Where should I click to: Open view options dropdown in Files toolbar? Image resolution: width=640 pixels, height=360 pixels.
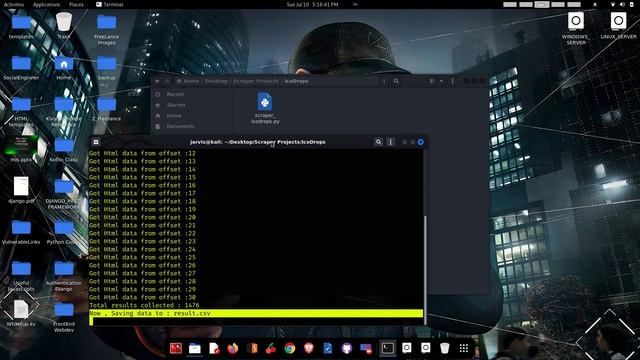(442, 81)
